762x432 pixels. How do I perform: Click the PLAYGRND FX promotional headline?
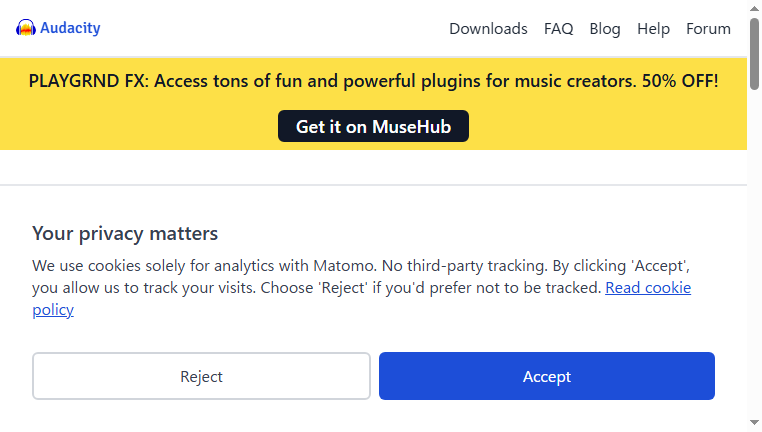pos(373,81)
